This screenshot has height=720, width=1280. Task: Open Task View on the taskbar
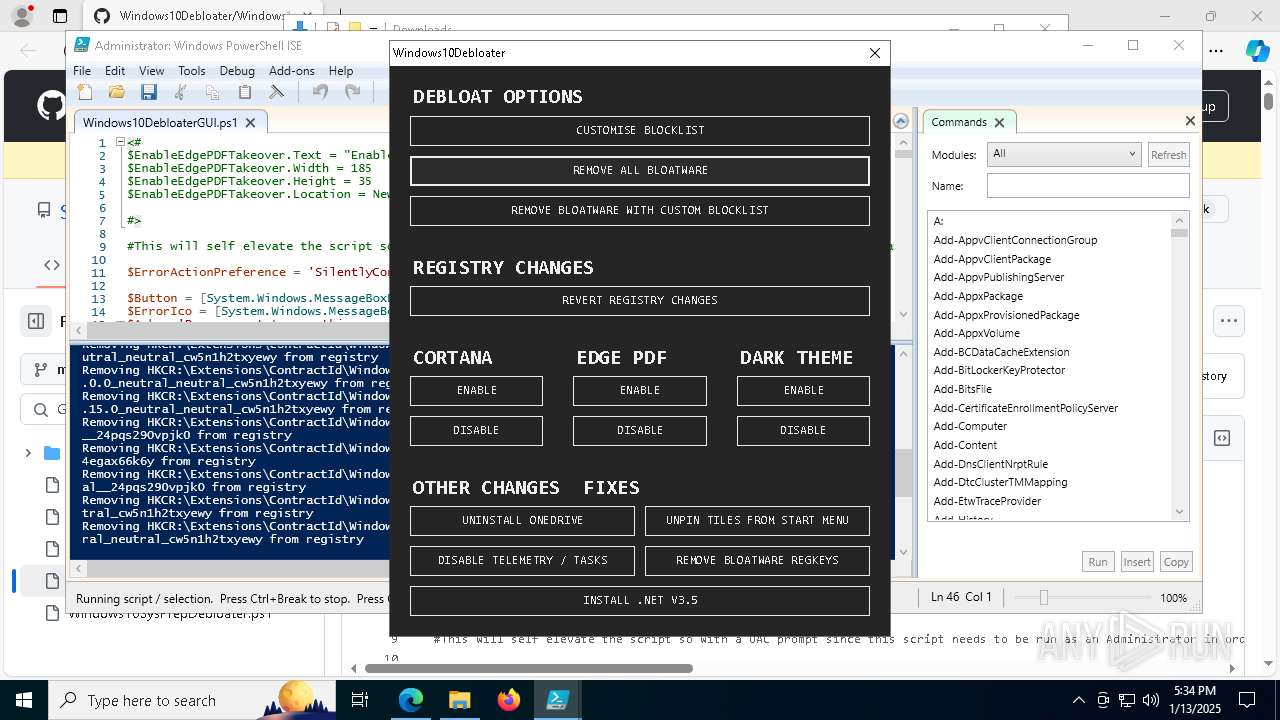coord(360,700)
